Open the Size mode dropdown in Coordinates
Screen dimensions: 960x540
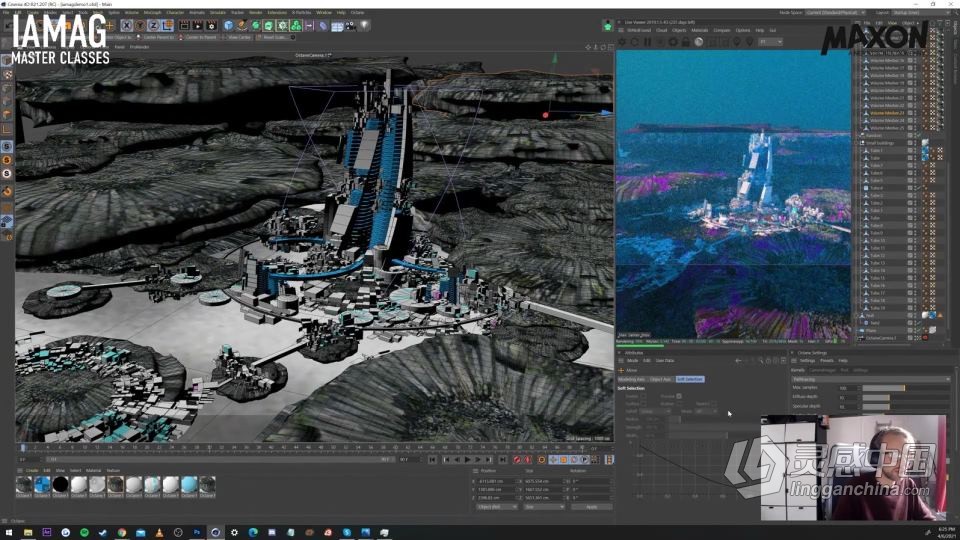pos(544,507)
